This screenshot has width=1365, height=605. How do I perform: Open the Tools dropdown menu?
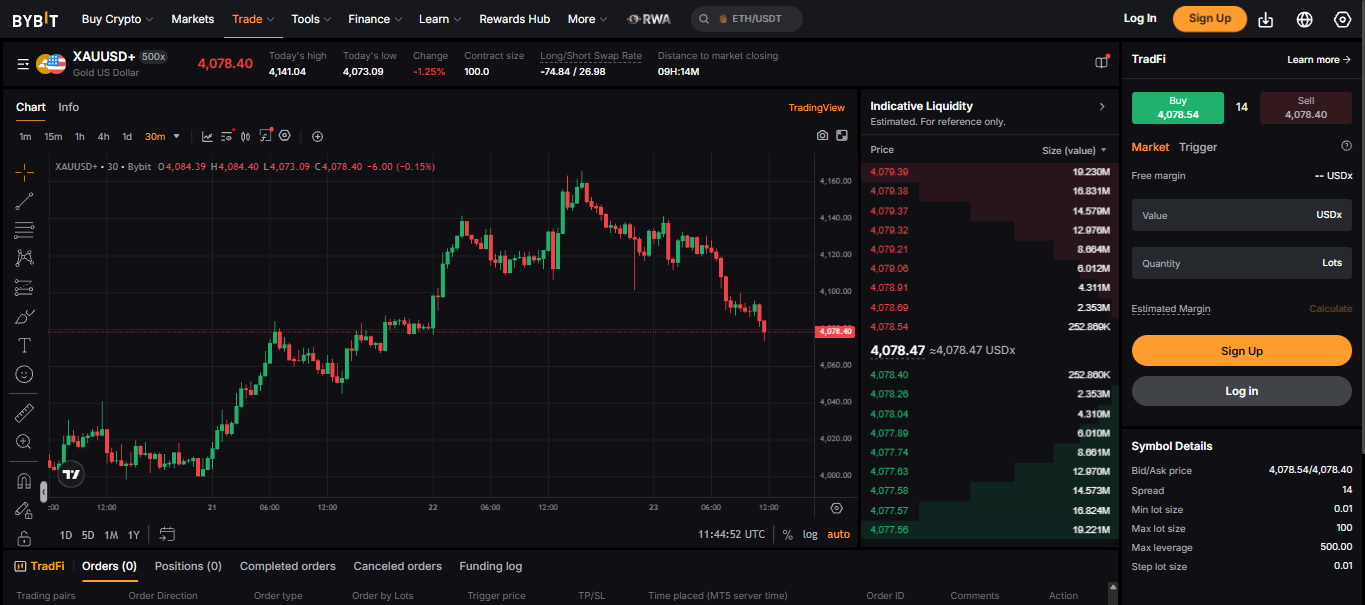pyautogui.click(x=312, y=19)
